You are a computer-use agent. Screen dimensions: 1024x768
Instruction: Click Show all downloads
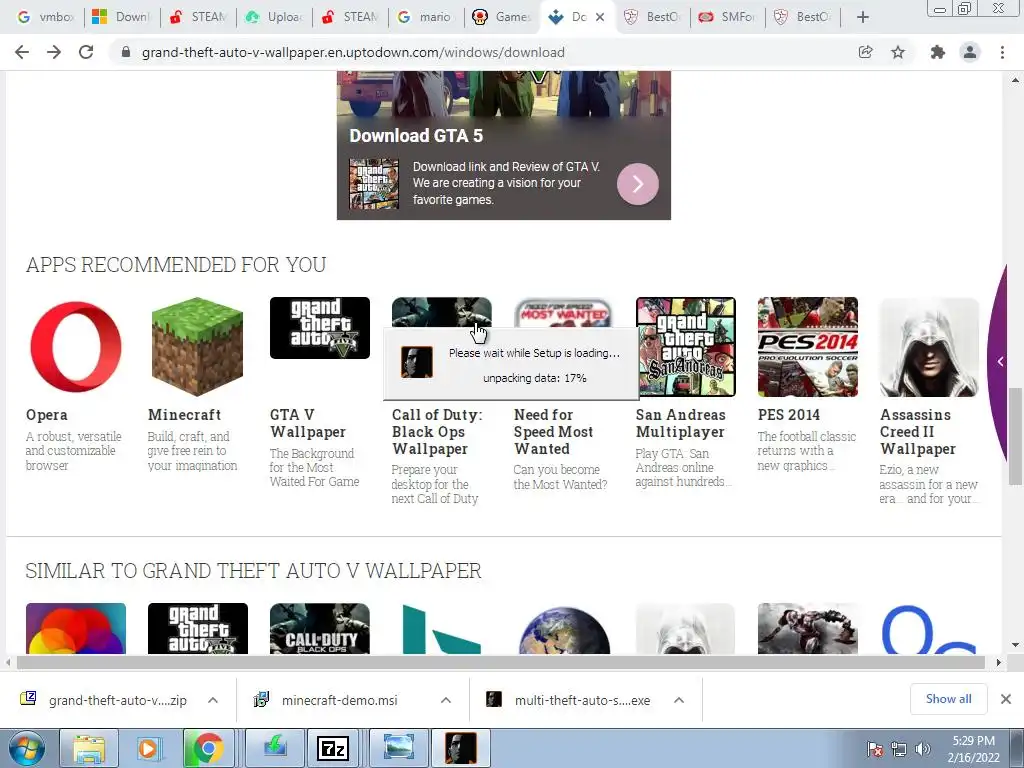pyautogui.click(x=948, y=699)
